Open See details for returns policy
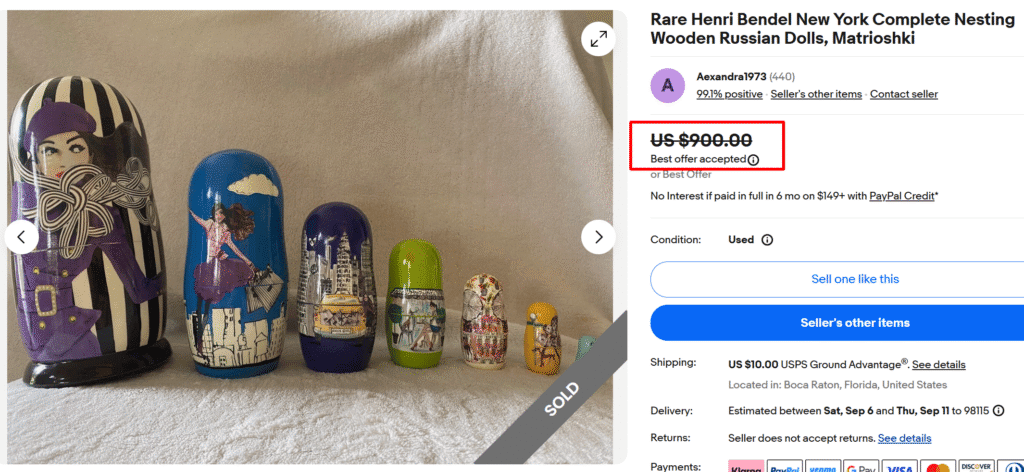Viewport: 1024px width, 472px height. (x=904, y=438)
